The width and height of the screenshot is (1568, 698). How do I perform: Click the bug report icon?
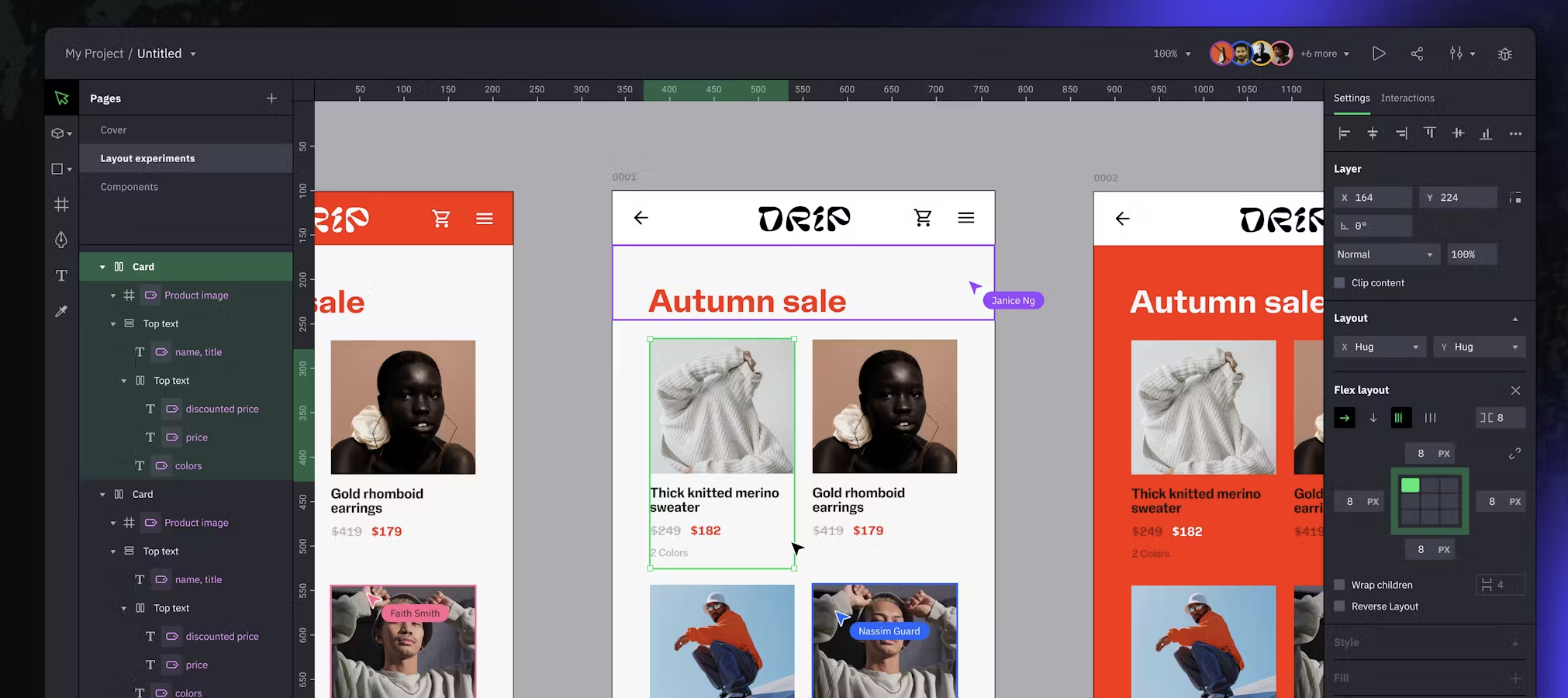point(1505,54)
